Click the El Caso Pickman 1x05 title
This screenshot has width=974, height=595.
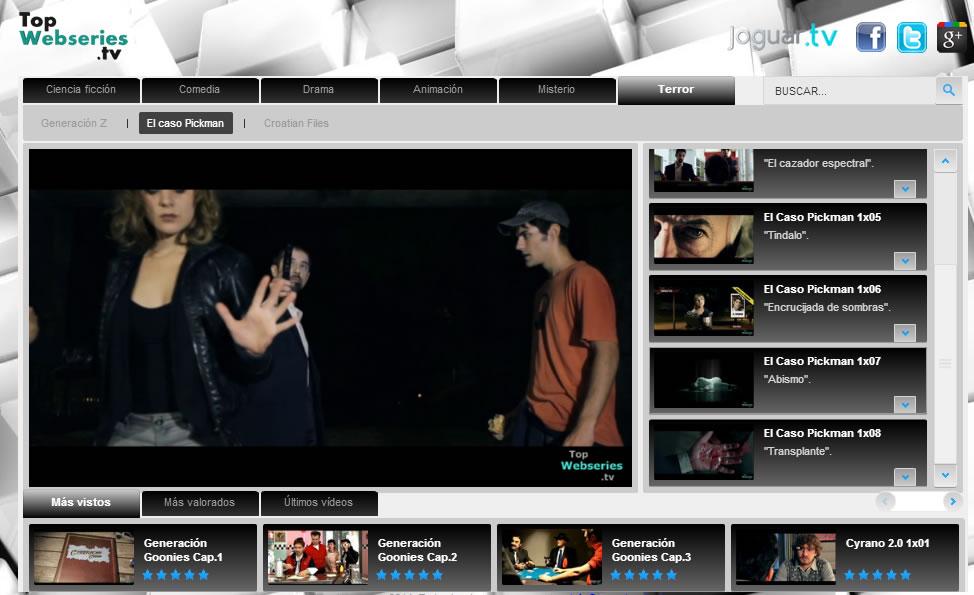(822, 217)
